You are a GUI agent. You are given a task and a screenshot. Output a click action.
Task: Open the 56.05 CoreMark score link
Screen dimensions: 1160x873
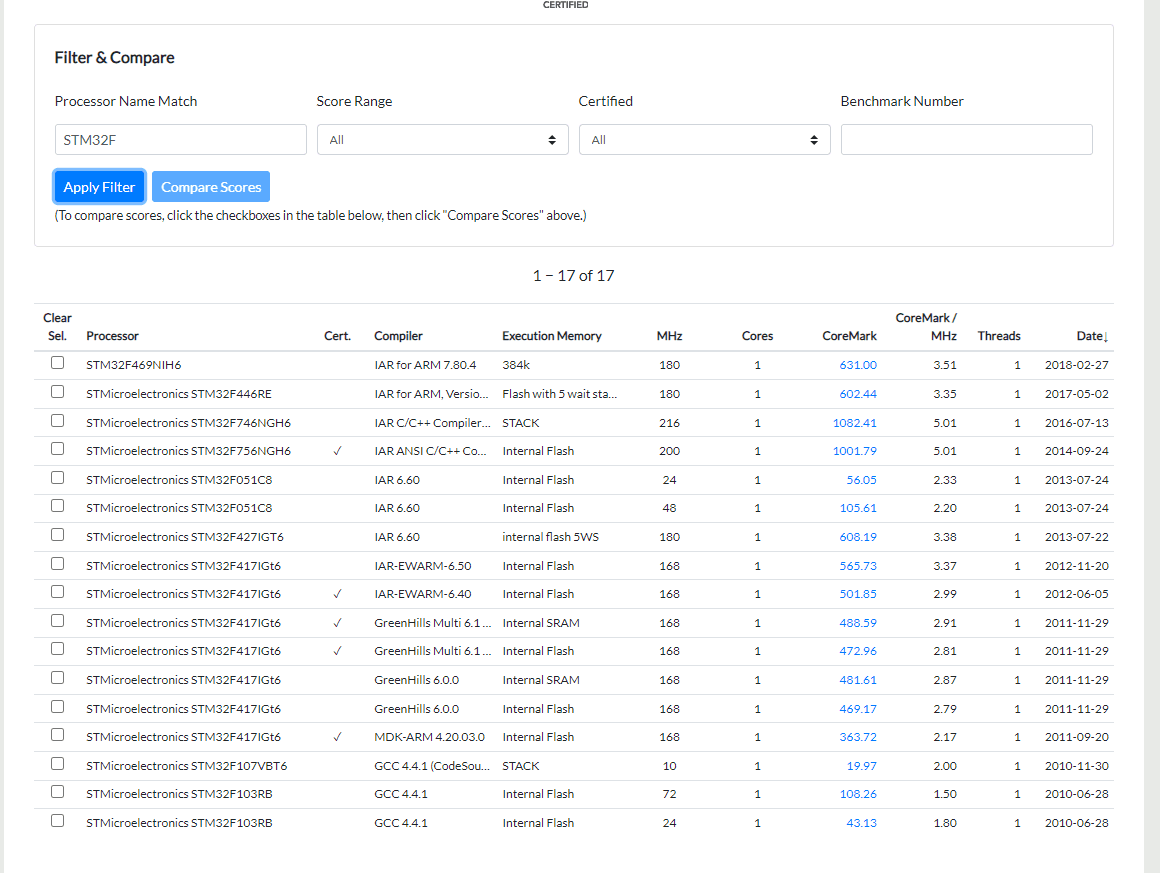[x=861, y=479]
